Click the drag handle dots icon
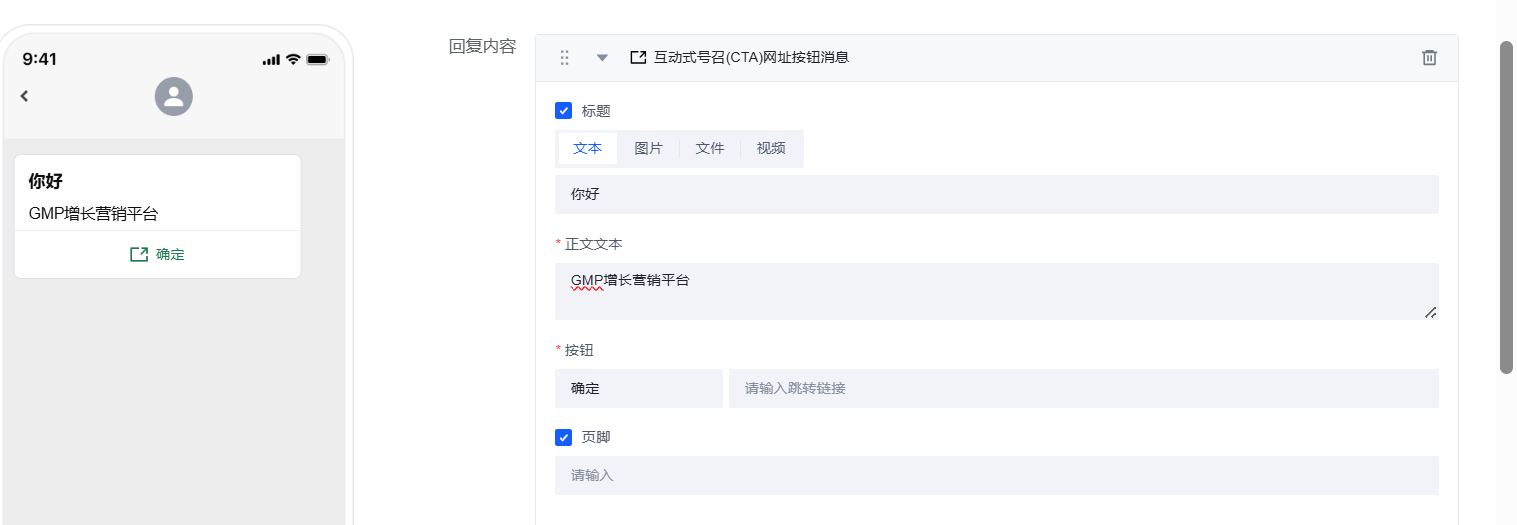 coord(564,58)
